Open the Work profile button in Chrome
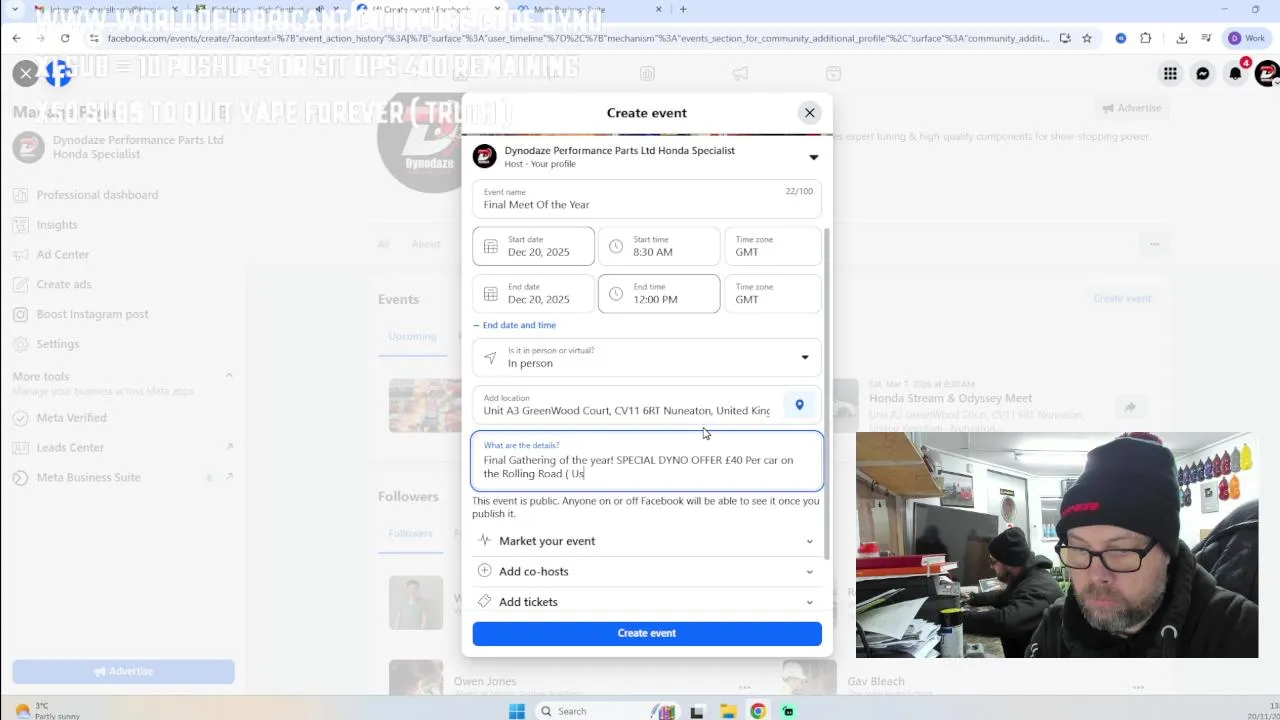This screenshot has width=1280, height=720. coord(1247,38)
